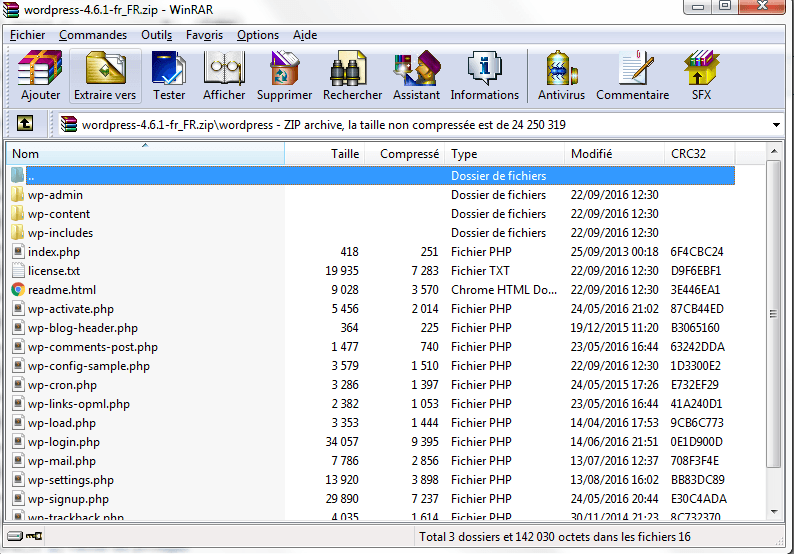
Task: Sort by the CRC32 column header
Action: click(x=699, y=153)
